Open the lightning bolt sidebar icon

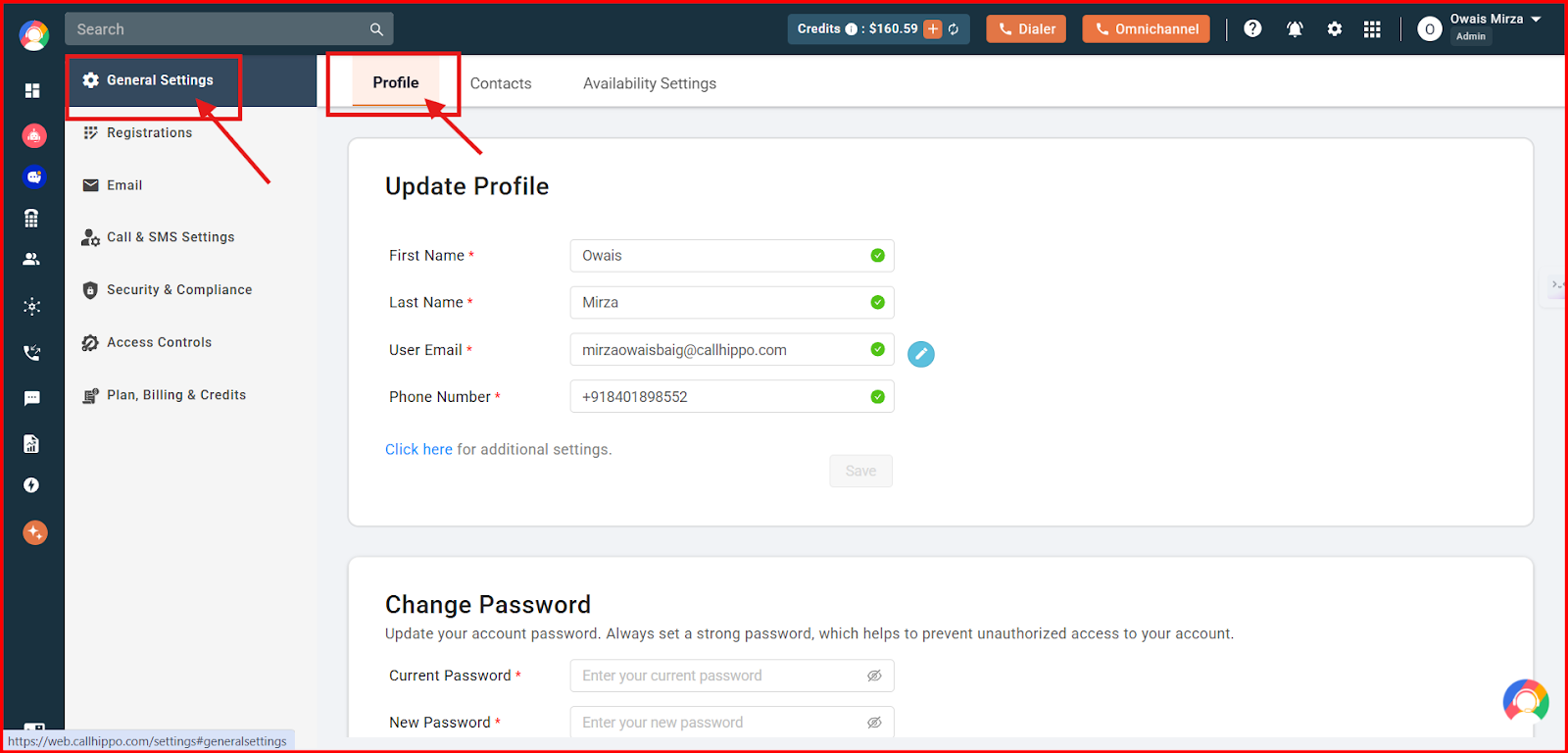(x=31, y=485)
